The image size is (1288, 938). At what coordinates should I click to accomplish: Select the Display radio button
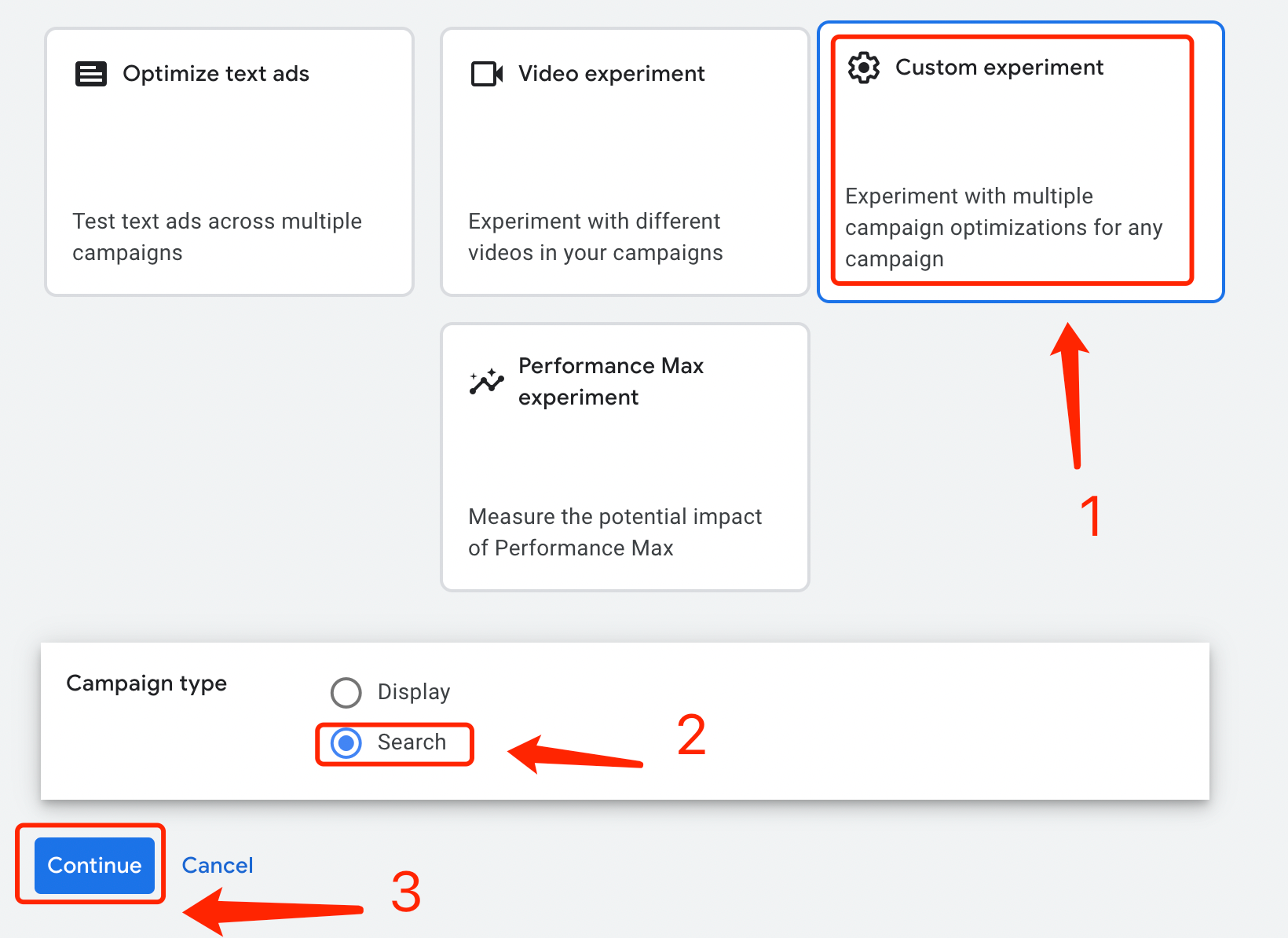tap(346, 692)
